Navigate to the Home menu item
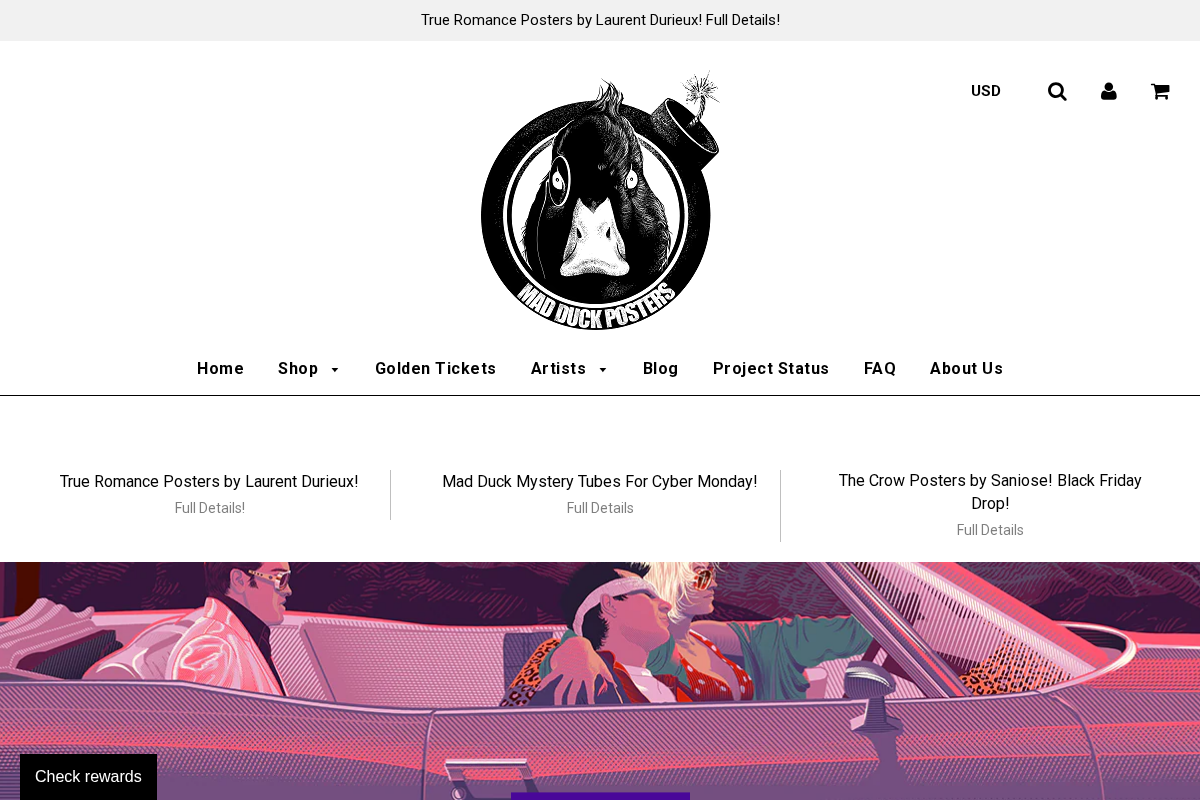 [220, 369]
